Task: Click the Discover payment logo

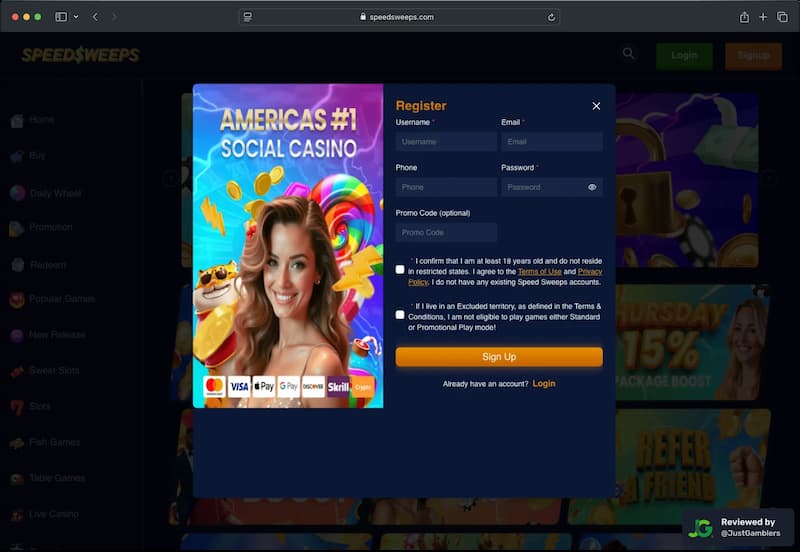Action: click(x=313, y=387)
